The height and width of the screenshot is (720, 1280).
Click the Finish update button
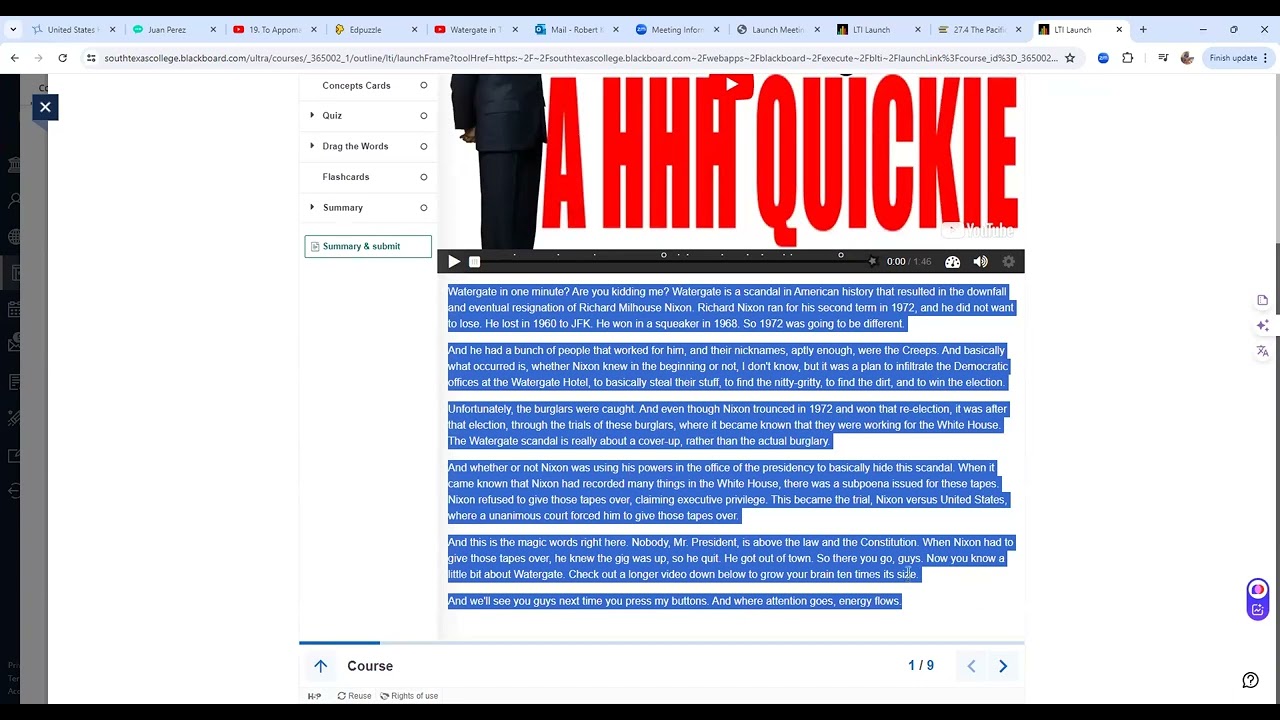1238,58
